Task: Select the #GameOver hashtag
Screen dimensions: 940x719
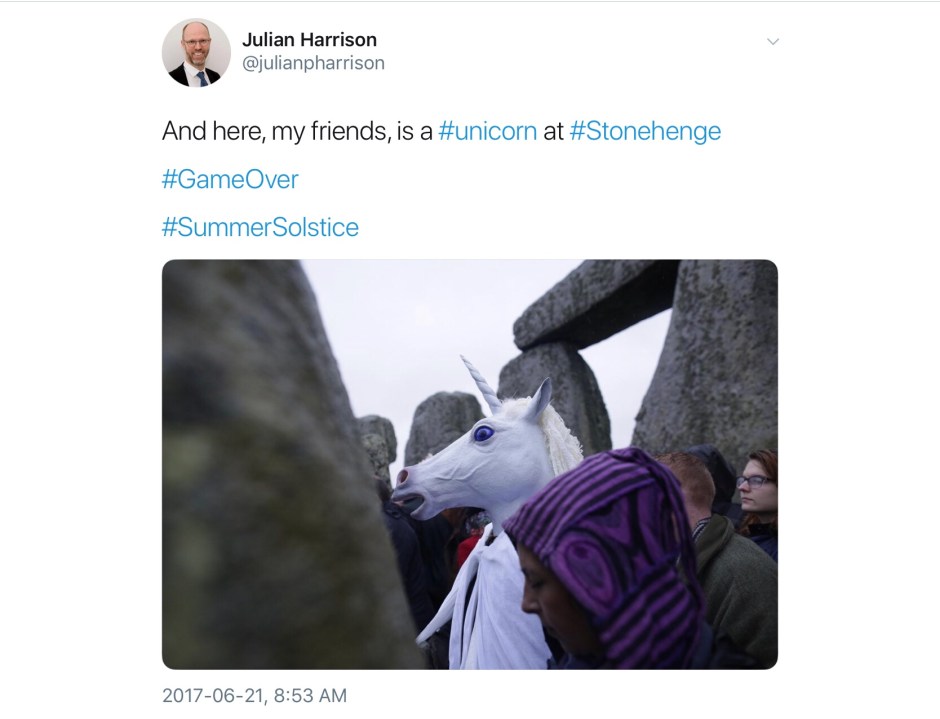Action: tap(230, 179)
